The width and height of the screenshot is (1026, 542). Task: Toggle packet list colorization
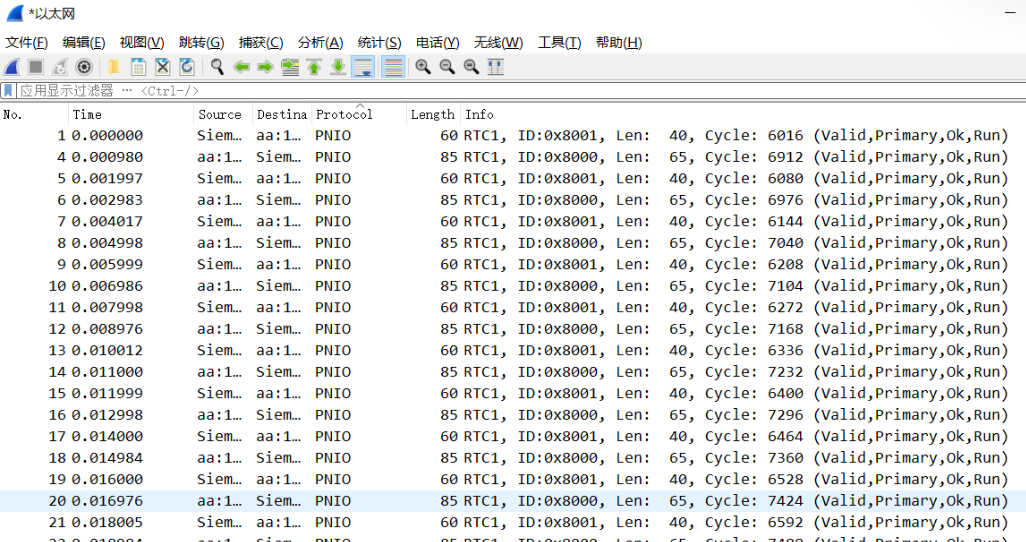click(393, 67)
